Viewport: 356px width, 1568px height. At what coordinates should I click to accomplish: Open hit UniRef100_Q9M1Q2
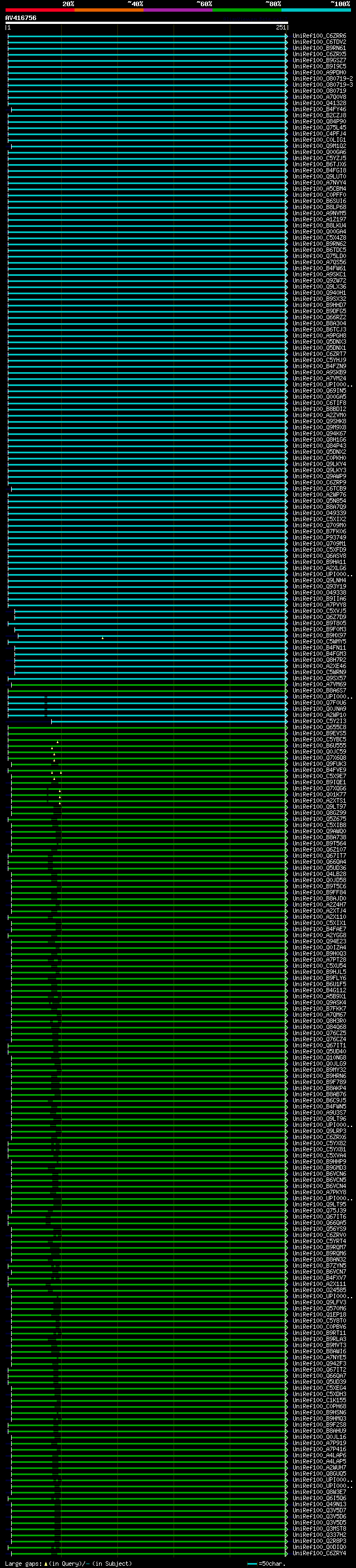319,146
